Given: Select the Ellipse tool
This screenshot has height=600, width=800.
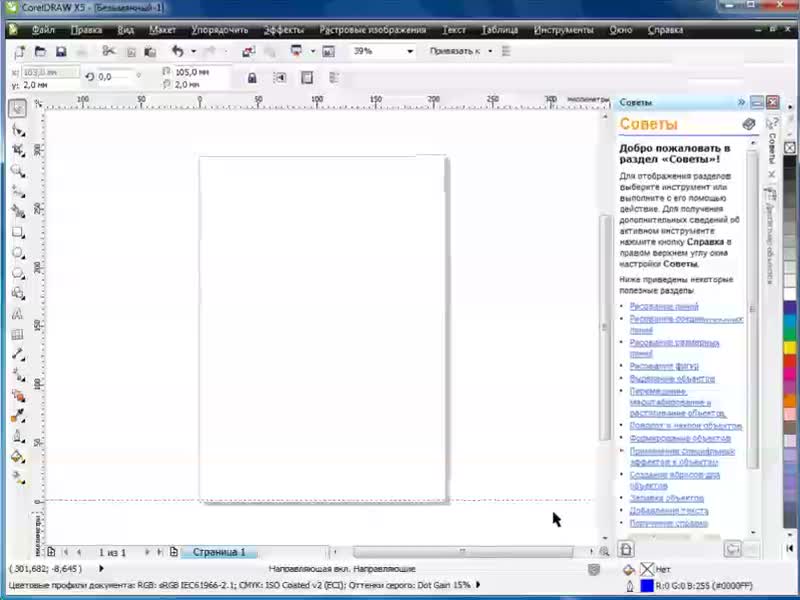Looking at the screenshot, I should (18, 253).
